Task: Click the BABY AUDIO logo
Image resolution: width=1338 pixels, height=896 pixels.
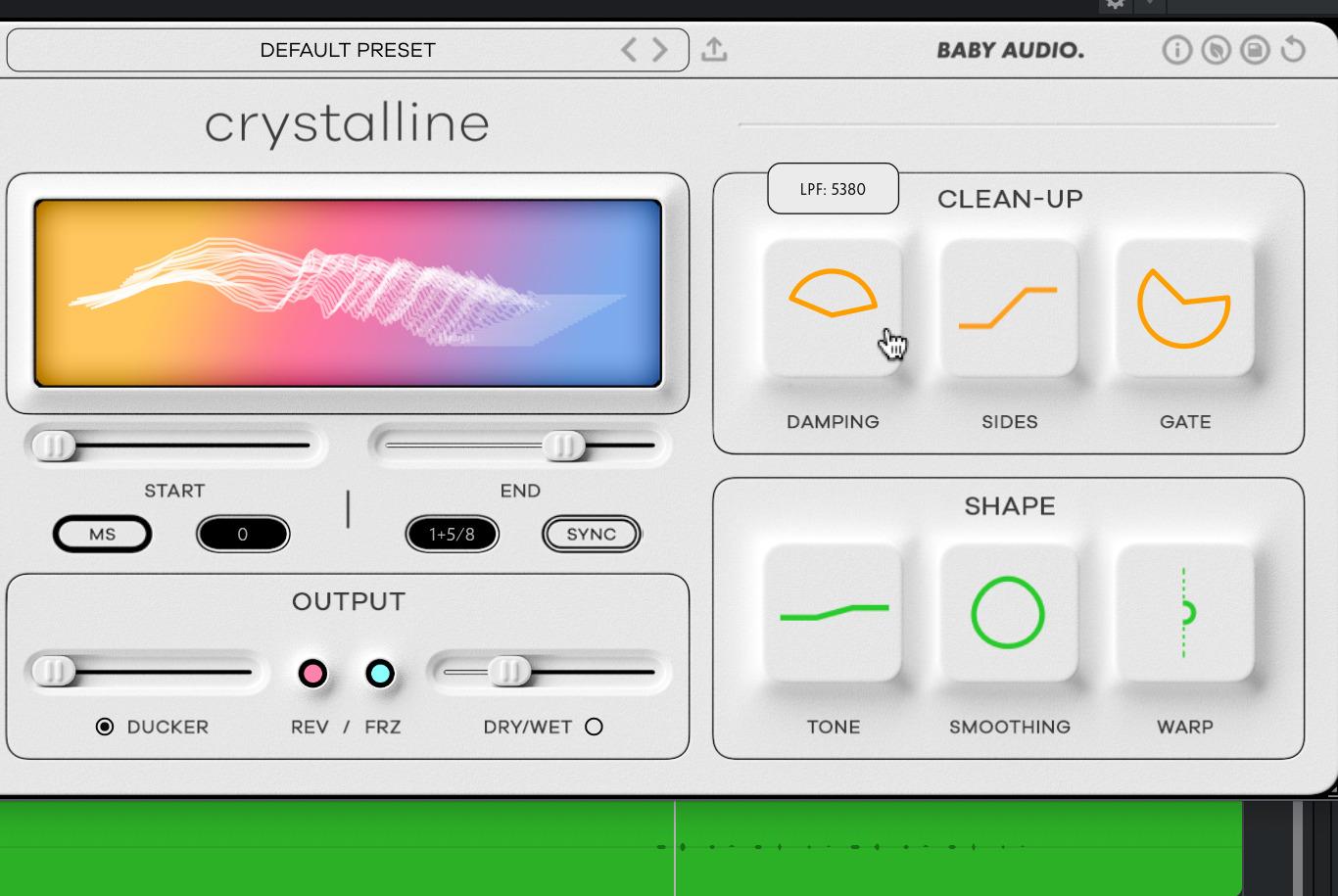Action: click(1010, 50)
